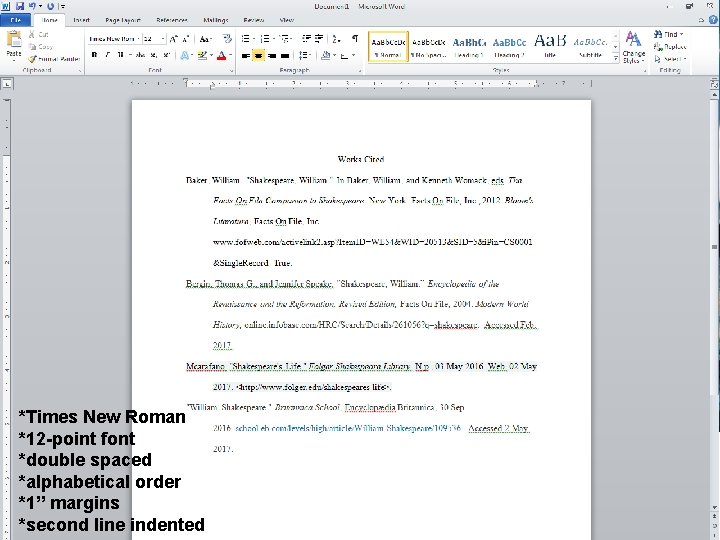
Task: Open the Change Case Aa dropdown
Action: click(205, 39)
